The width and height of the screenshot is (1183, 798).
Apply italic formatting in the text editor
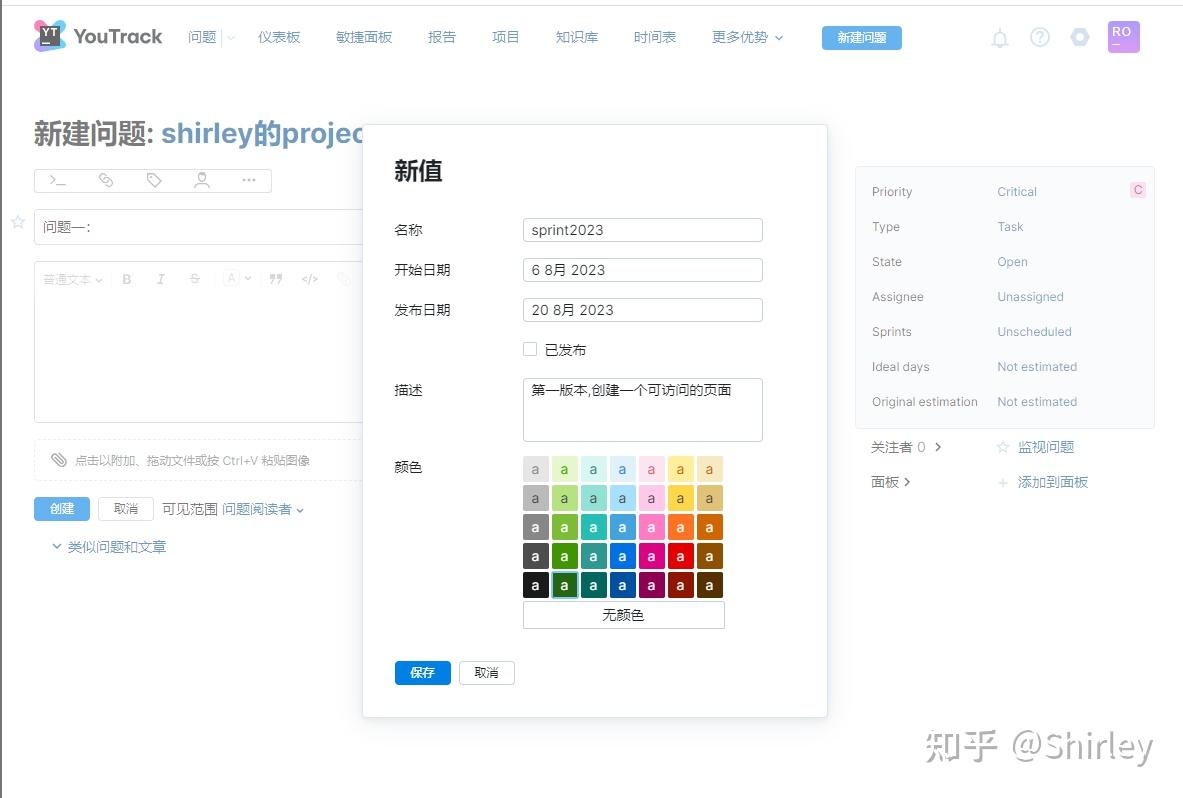[160, 279]
